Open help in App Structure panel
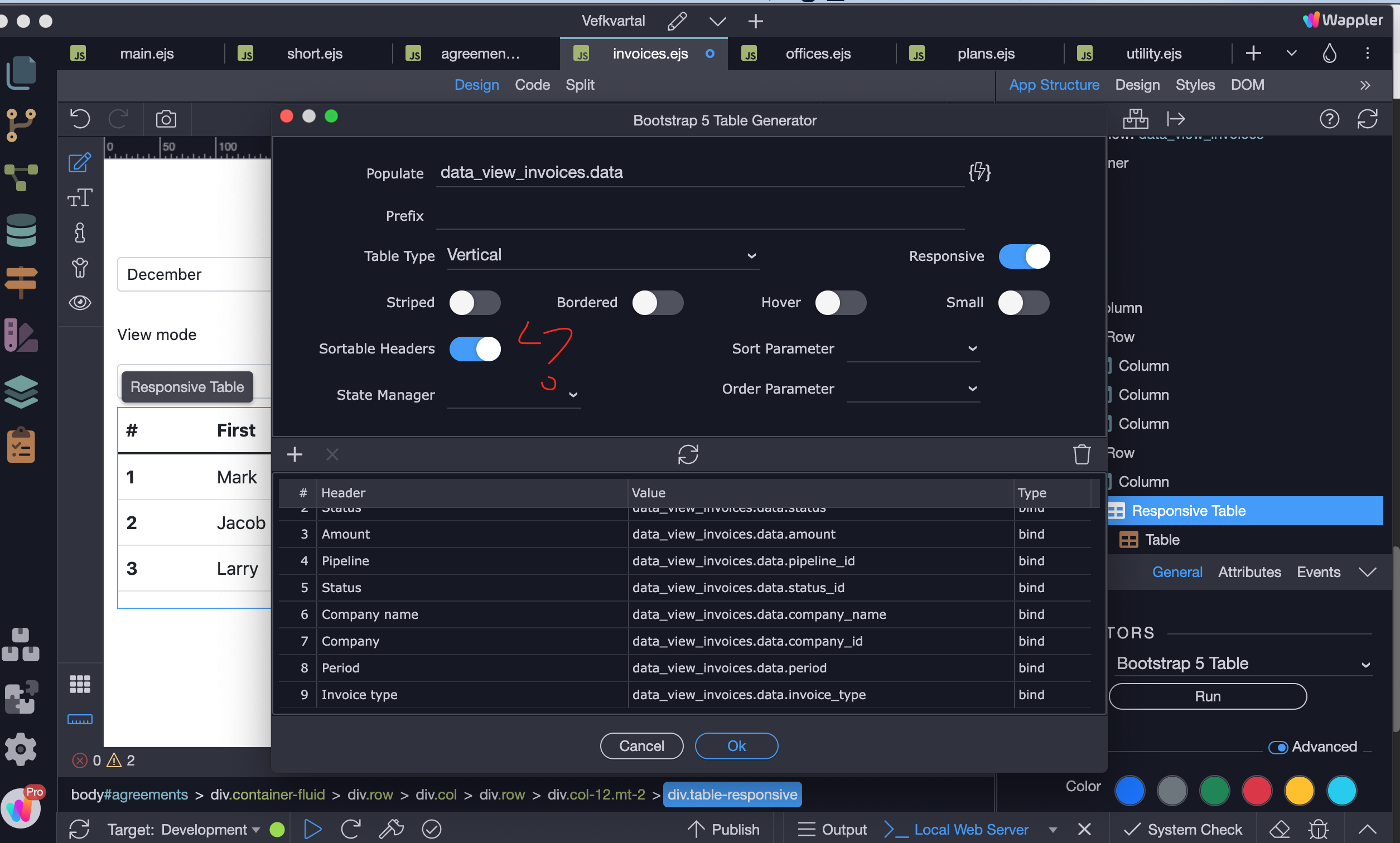The width and height of the screenshot is (1400, 843). tap(1329, 119)
